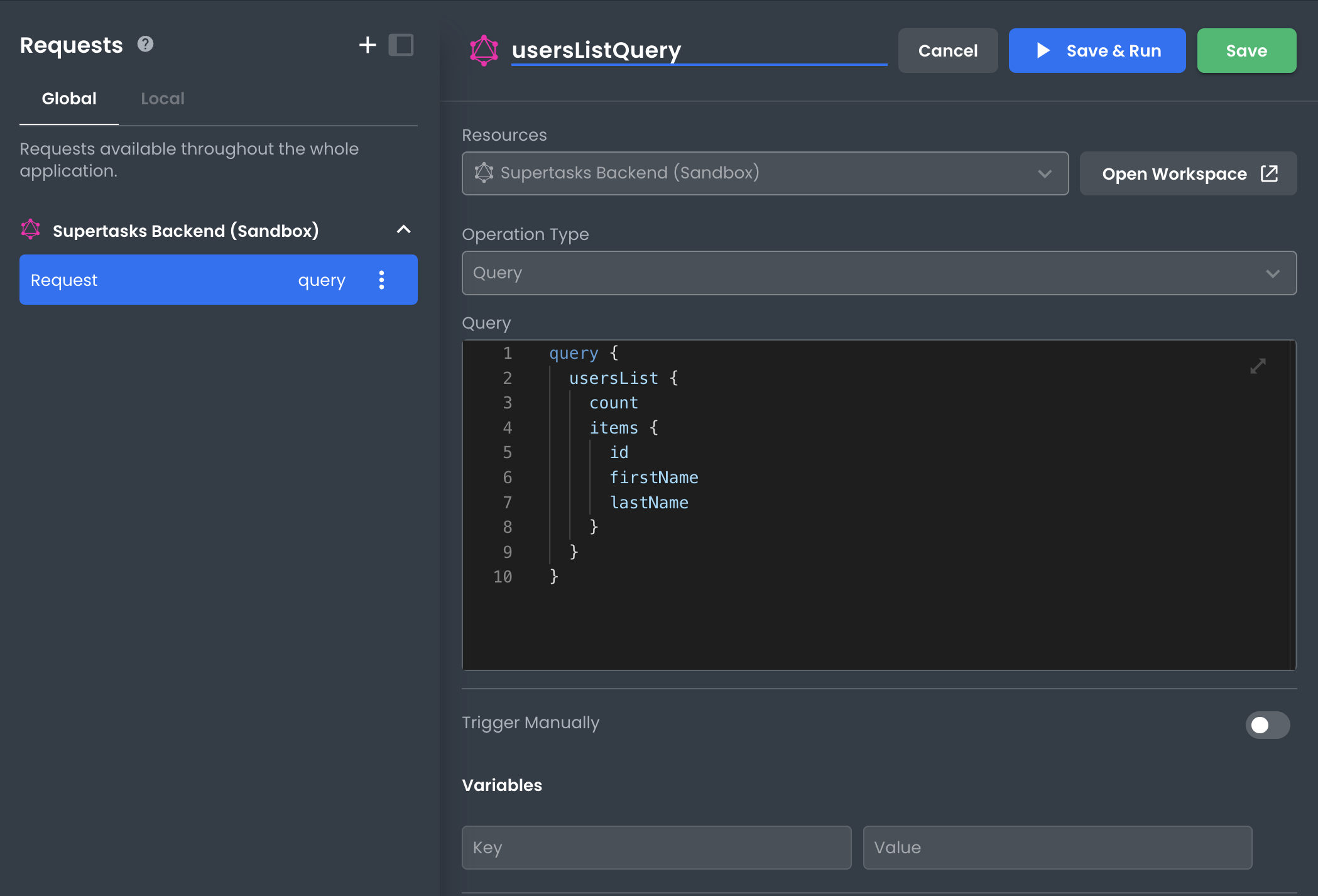Toggle the Trigger Manually switch

[1267, 724]
